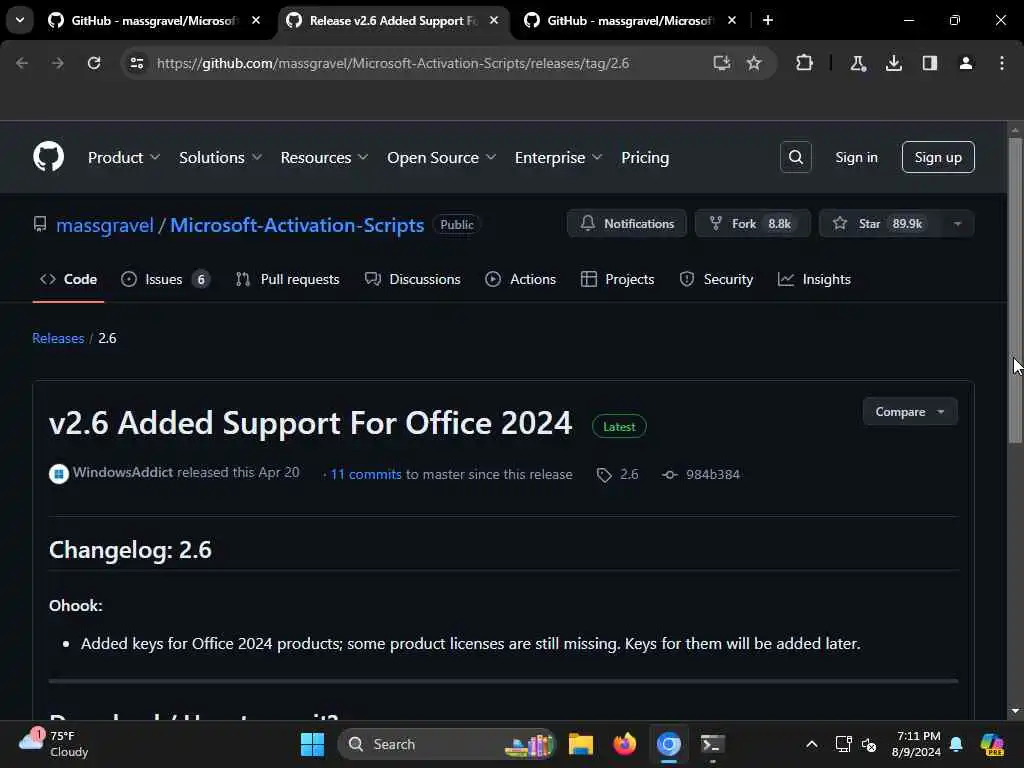This screenshot has height=768, width=1024.
Task: Click the Fork button
Action: pos(752,223)
